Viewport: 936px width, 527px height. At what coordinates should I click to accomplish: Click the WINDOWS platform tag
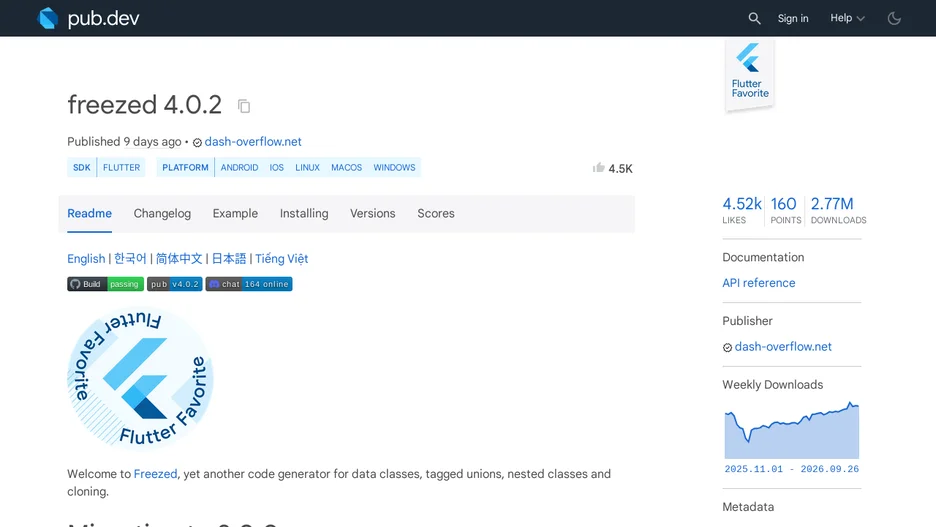click(x=395, y=168)
